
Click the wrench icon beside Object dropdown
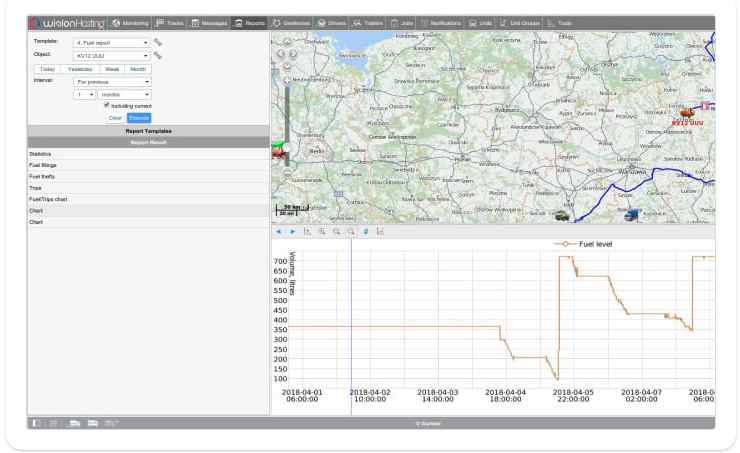pos(158,56)
